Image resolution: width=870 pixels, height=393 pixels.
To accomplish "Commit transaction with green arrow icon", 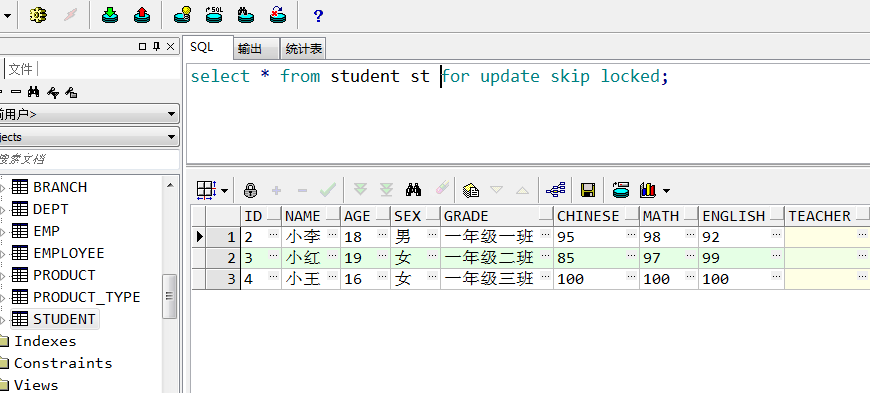I will click(x=110, y=15).
